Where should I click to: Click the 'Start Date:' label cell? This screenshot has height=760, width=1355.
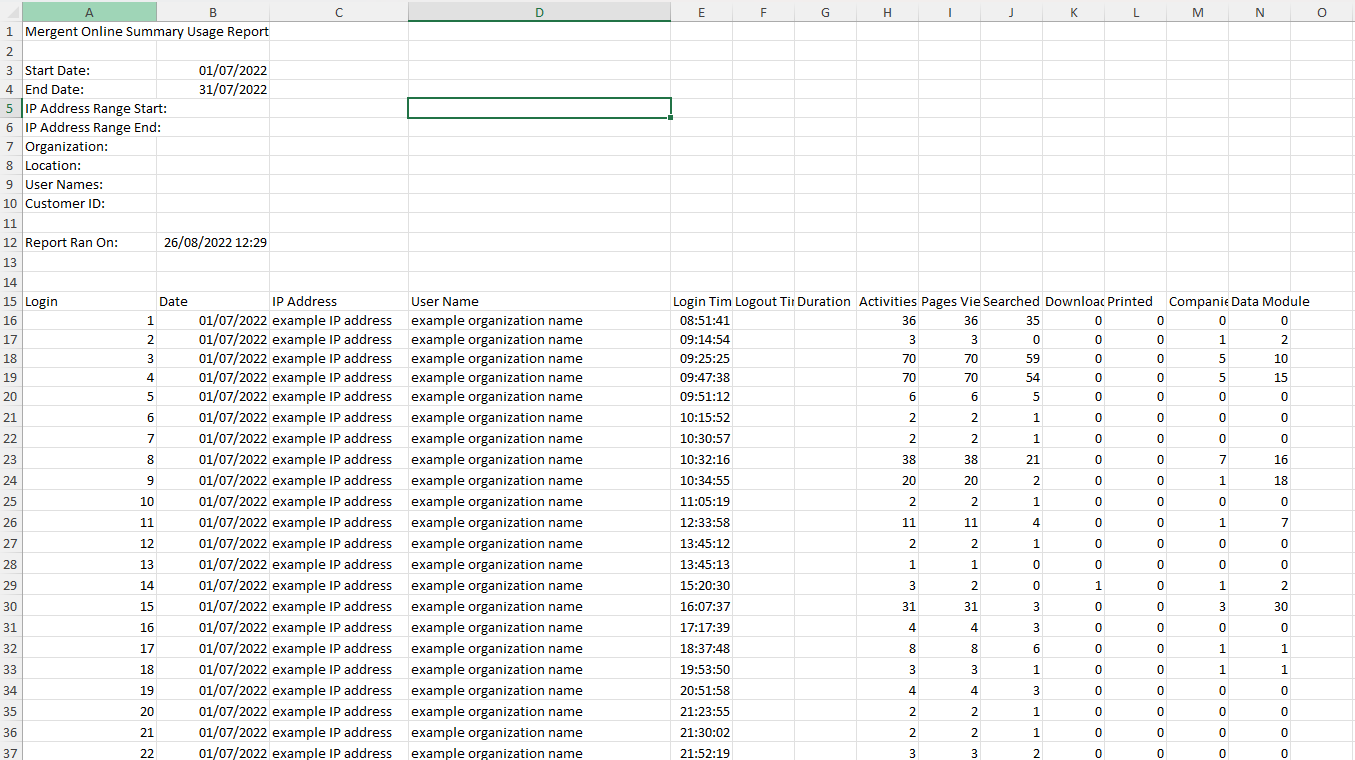point(89,70)
